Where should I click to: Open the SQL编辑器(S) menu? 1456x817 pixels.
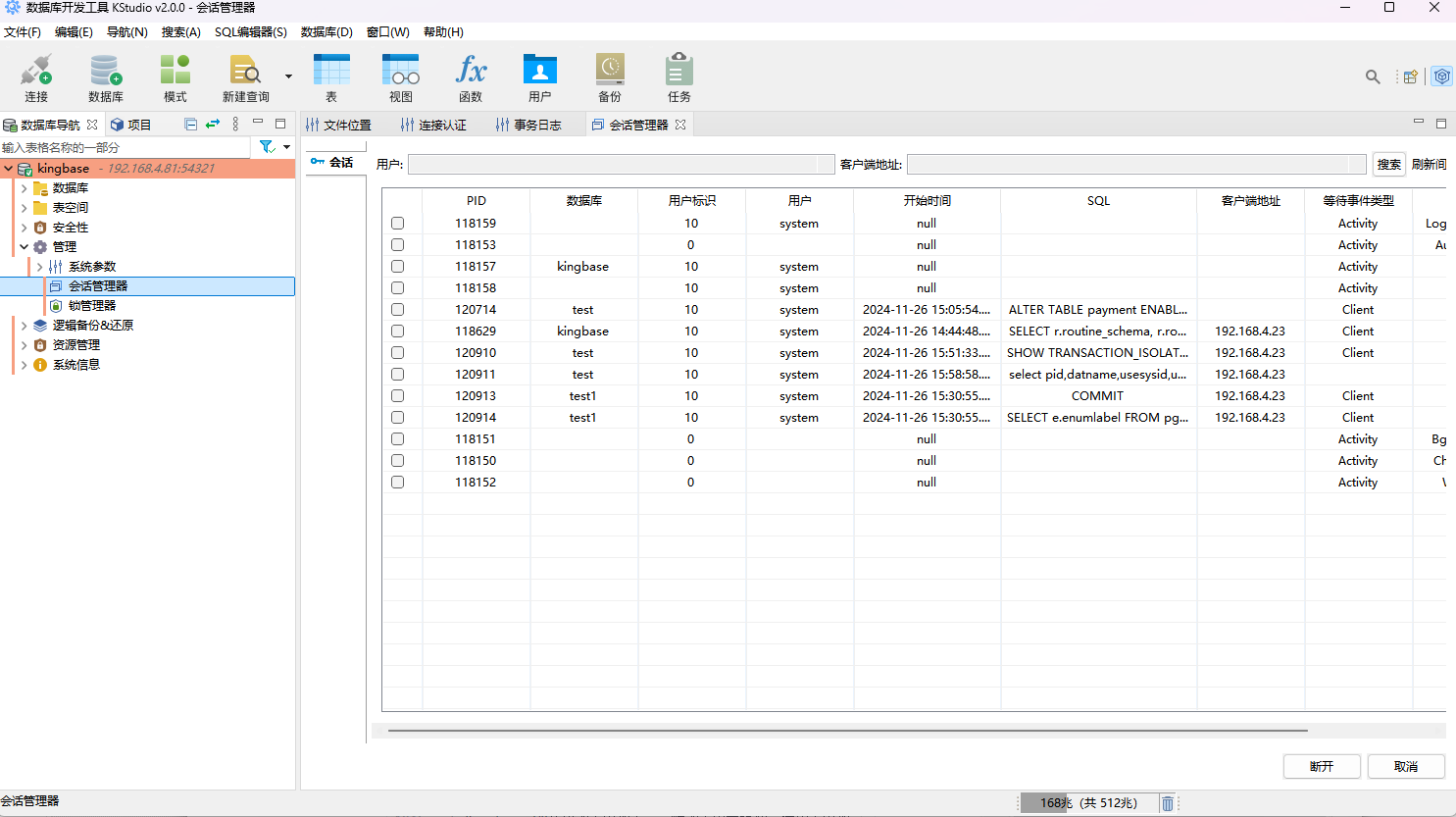click(251, 32)
